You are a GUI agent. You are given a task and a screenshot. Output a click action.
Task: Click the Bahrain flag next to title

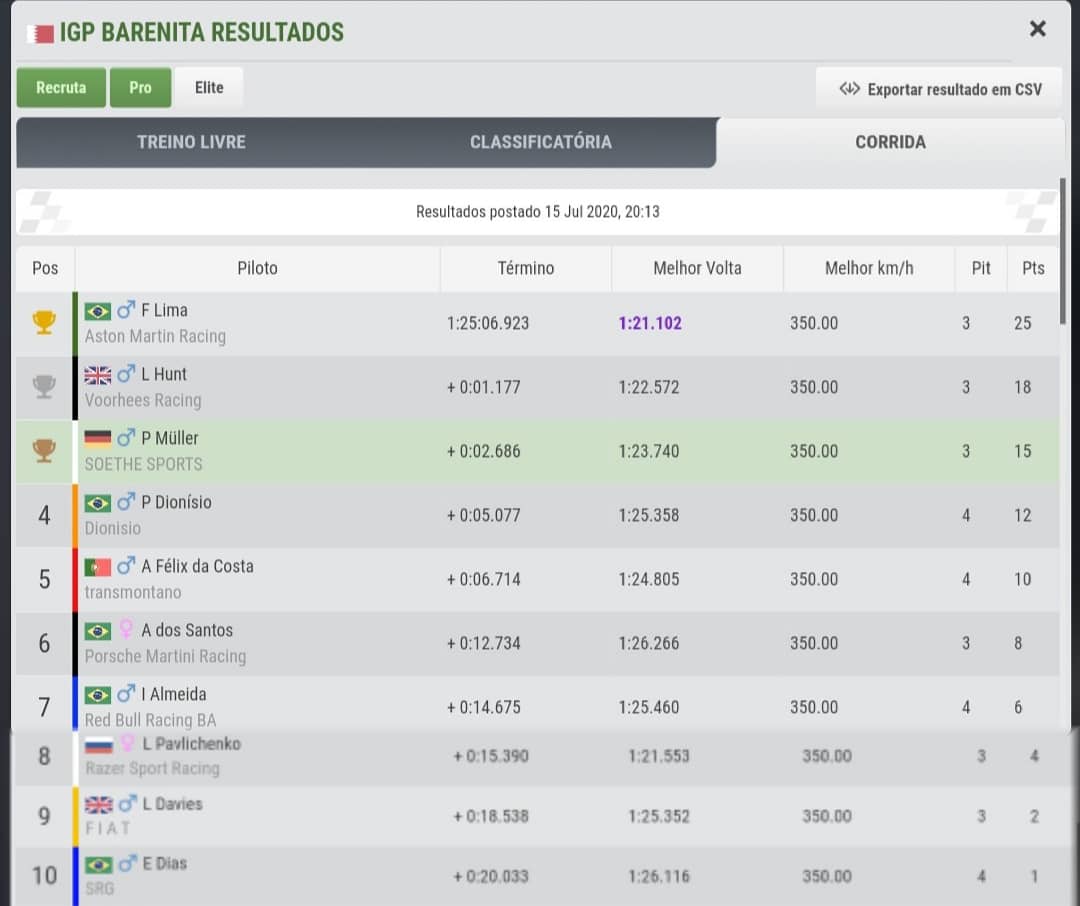40,33
